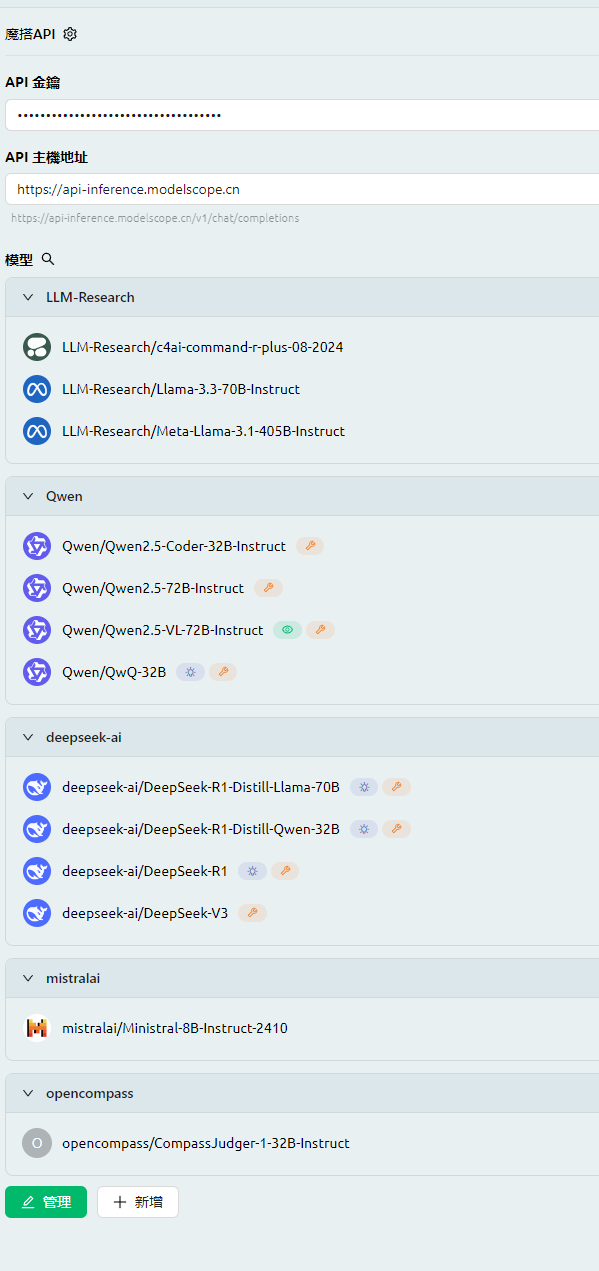599x1271 pixels.
Task: Click the 新增 add button
Action: tap(138, 1202)
